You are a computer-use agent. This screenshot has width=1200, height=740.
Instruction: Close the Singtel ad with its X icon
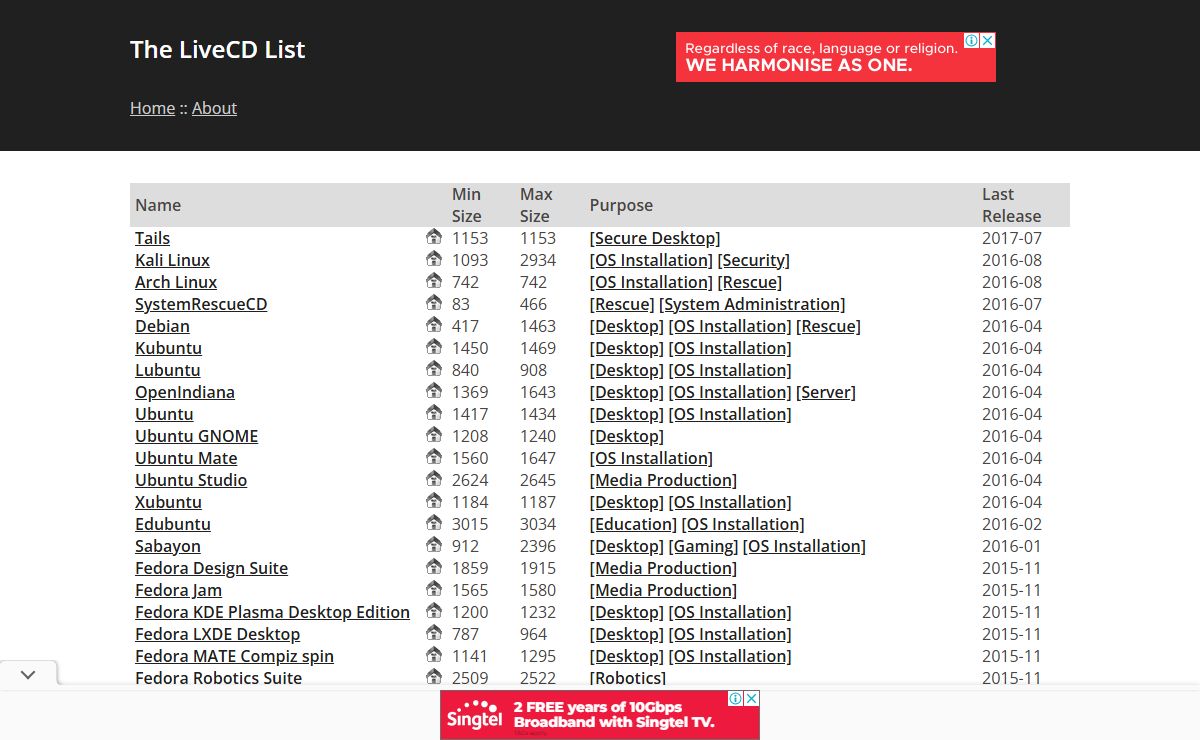coord(752,698)
